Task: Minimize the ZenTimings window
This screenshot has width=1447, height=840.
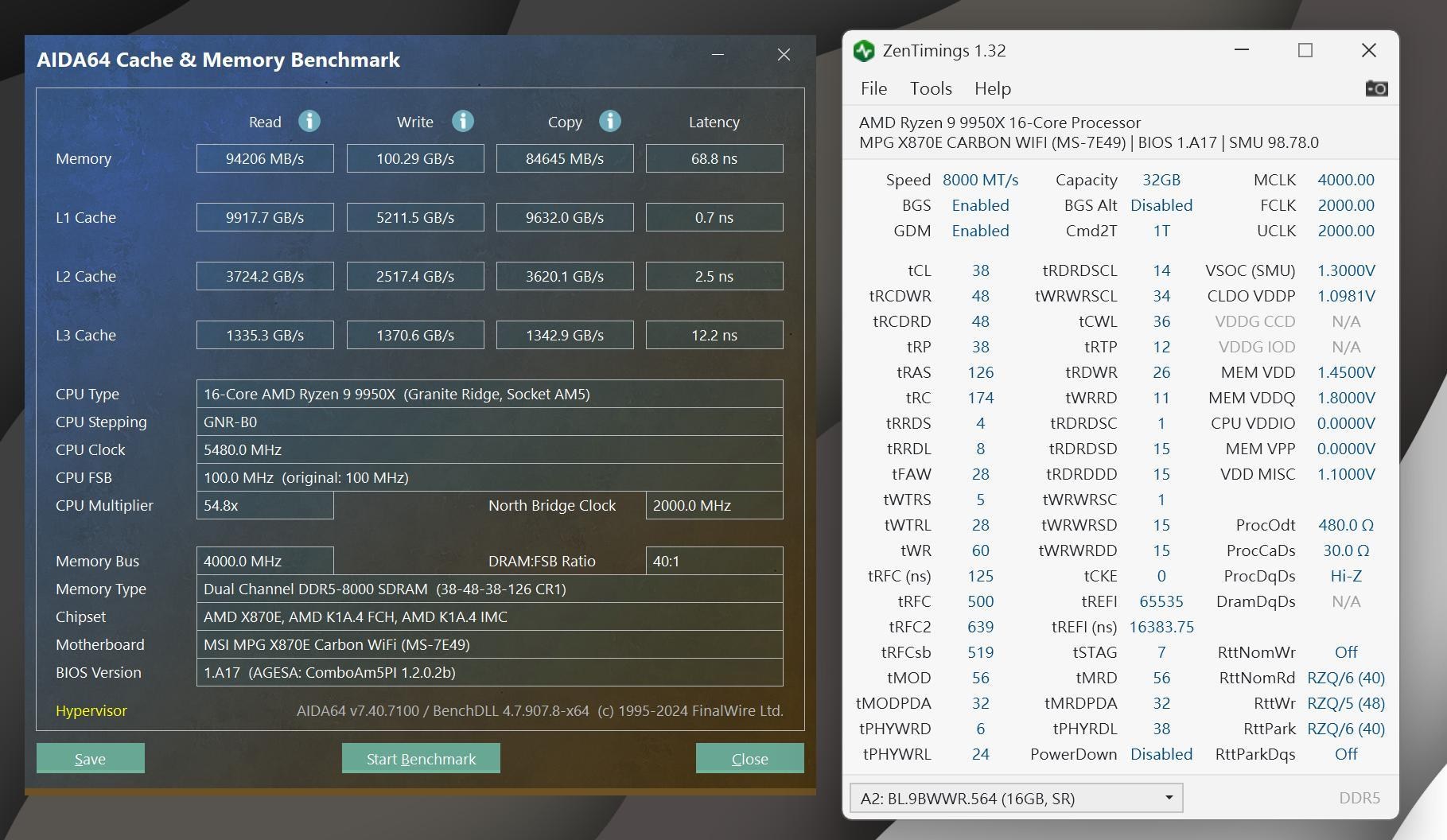Action: [1242, 50]
